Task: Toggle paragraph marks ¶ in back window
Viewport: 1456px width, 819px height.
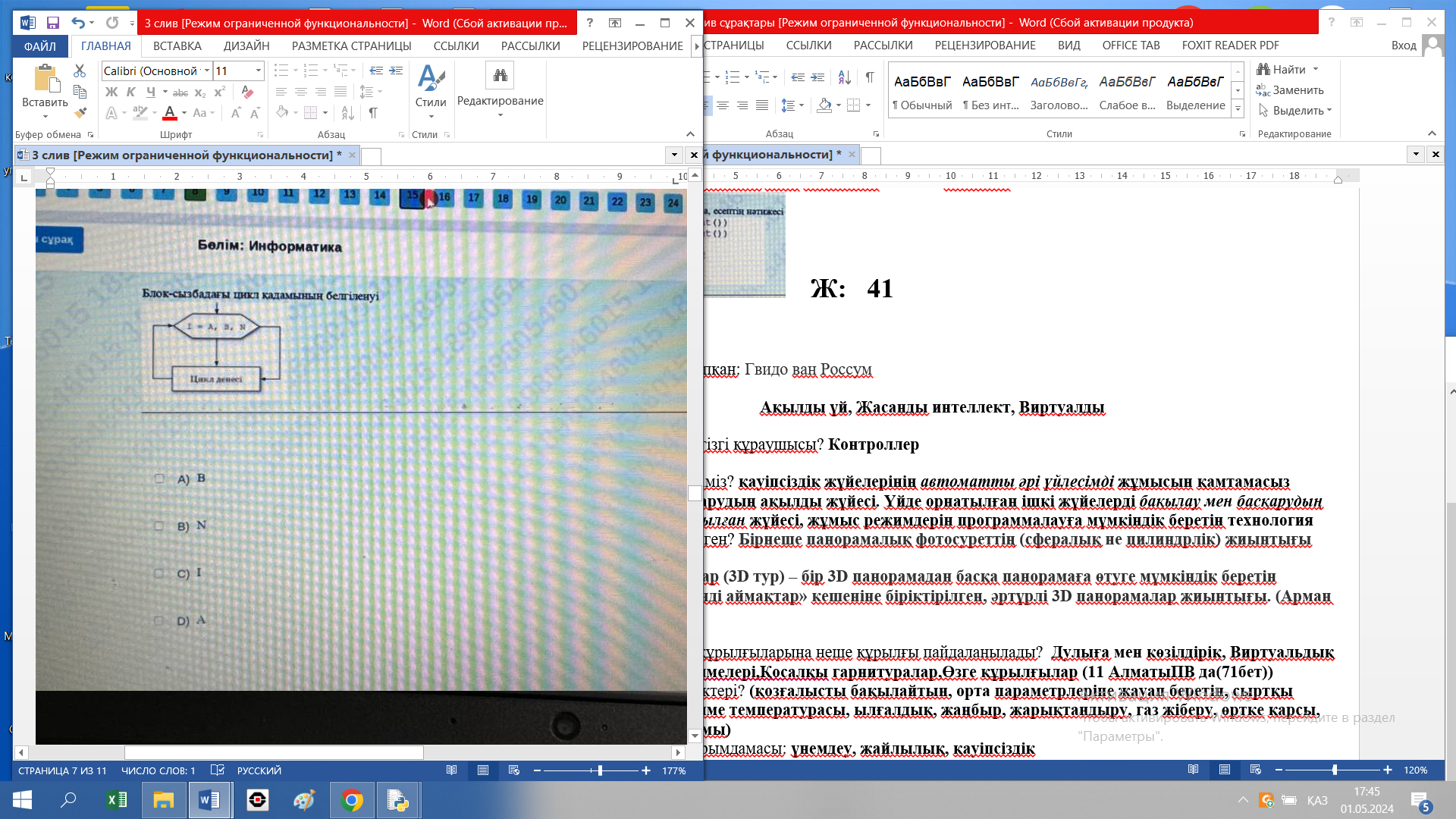Action: (870, 77)
